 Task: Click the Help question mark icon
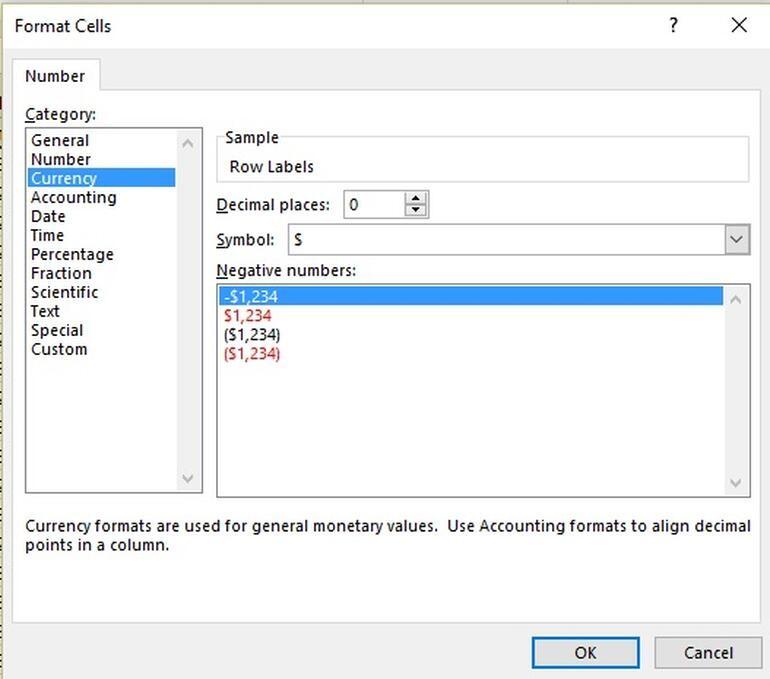673,26
